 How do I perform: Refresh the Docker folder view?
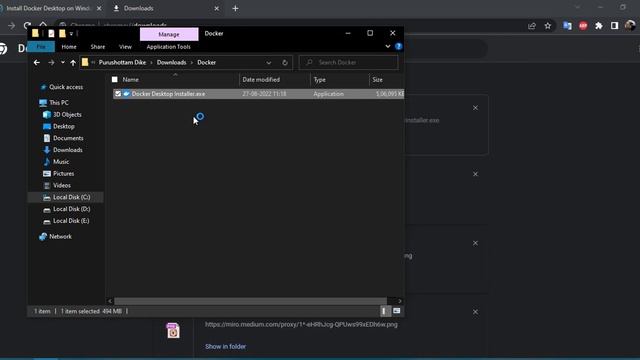coord(284,62)
